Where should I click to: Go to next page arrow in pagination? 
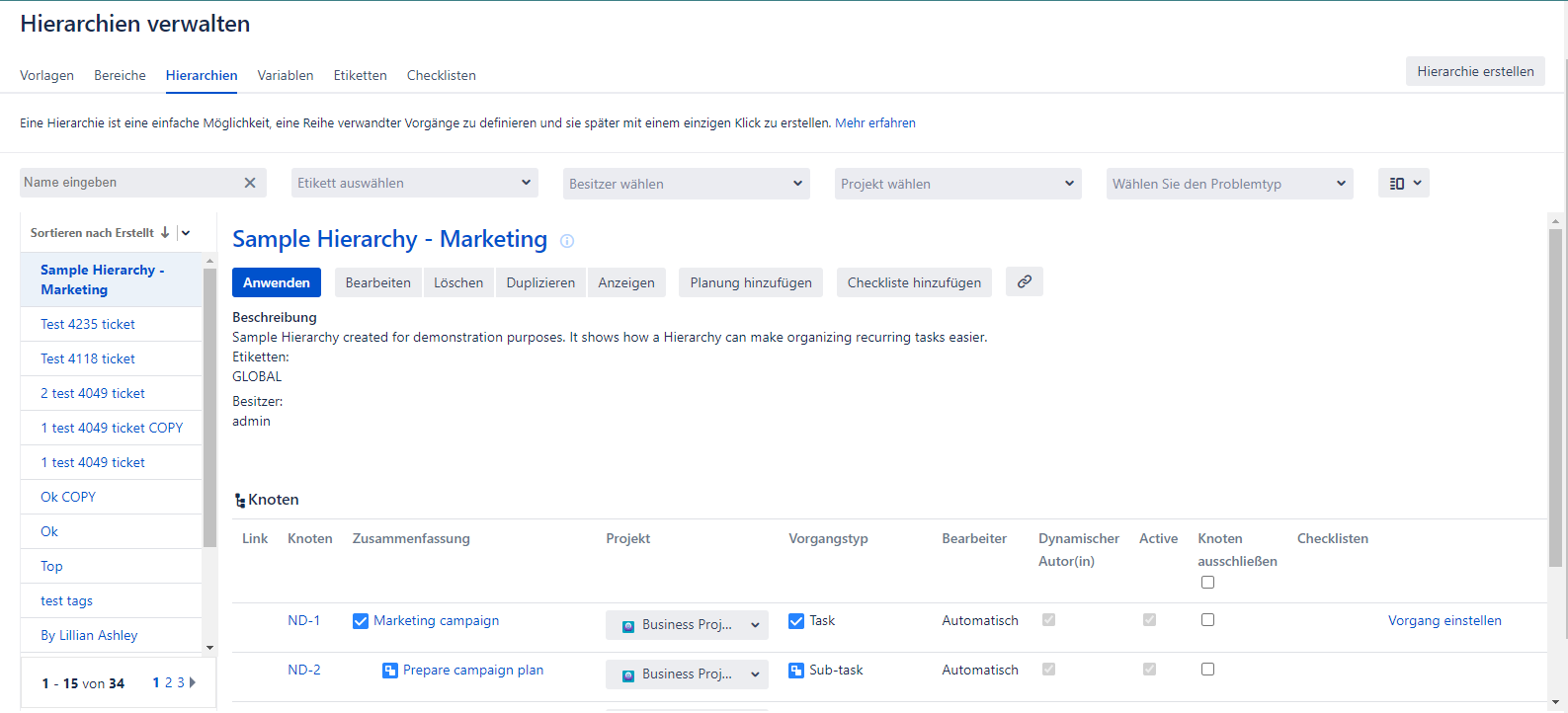click(193, 682)
